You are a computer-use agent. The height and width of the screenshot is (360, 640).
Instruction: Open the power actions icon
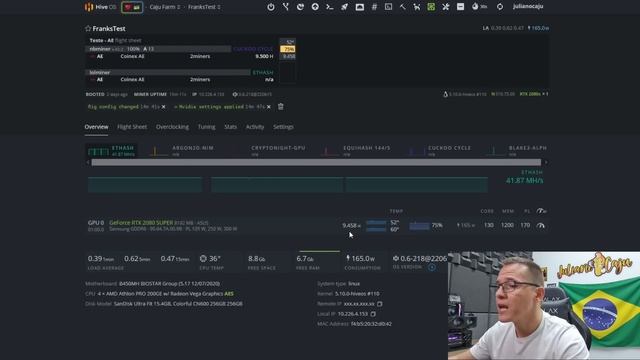(271, 7)
